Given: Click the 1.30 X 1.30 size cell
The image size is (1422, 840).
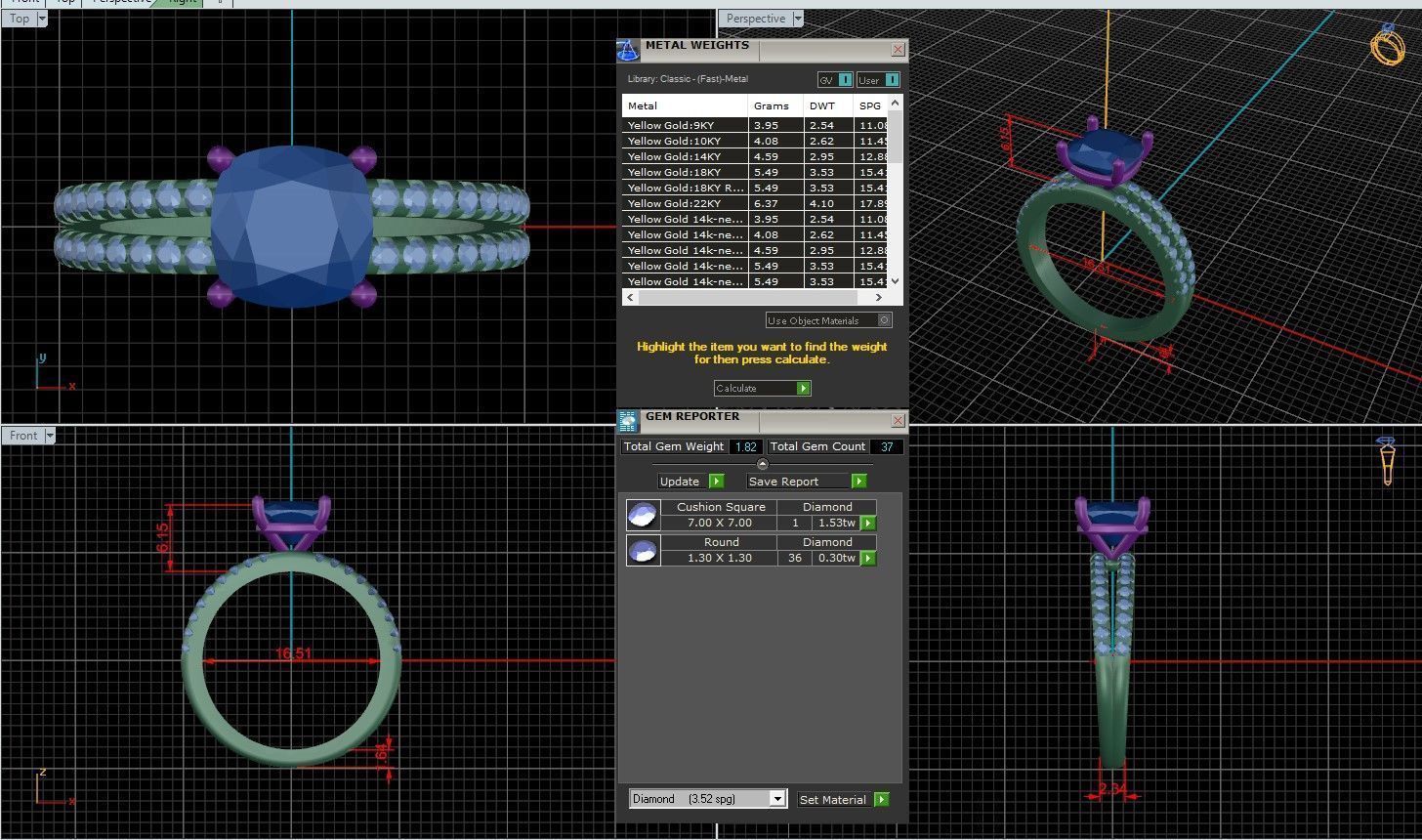Looking at the screenshot, I should pyautogui.click(x=720, y=559).
